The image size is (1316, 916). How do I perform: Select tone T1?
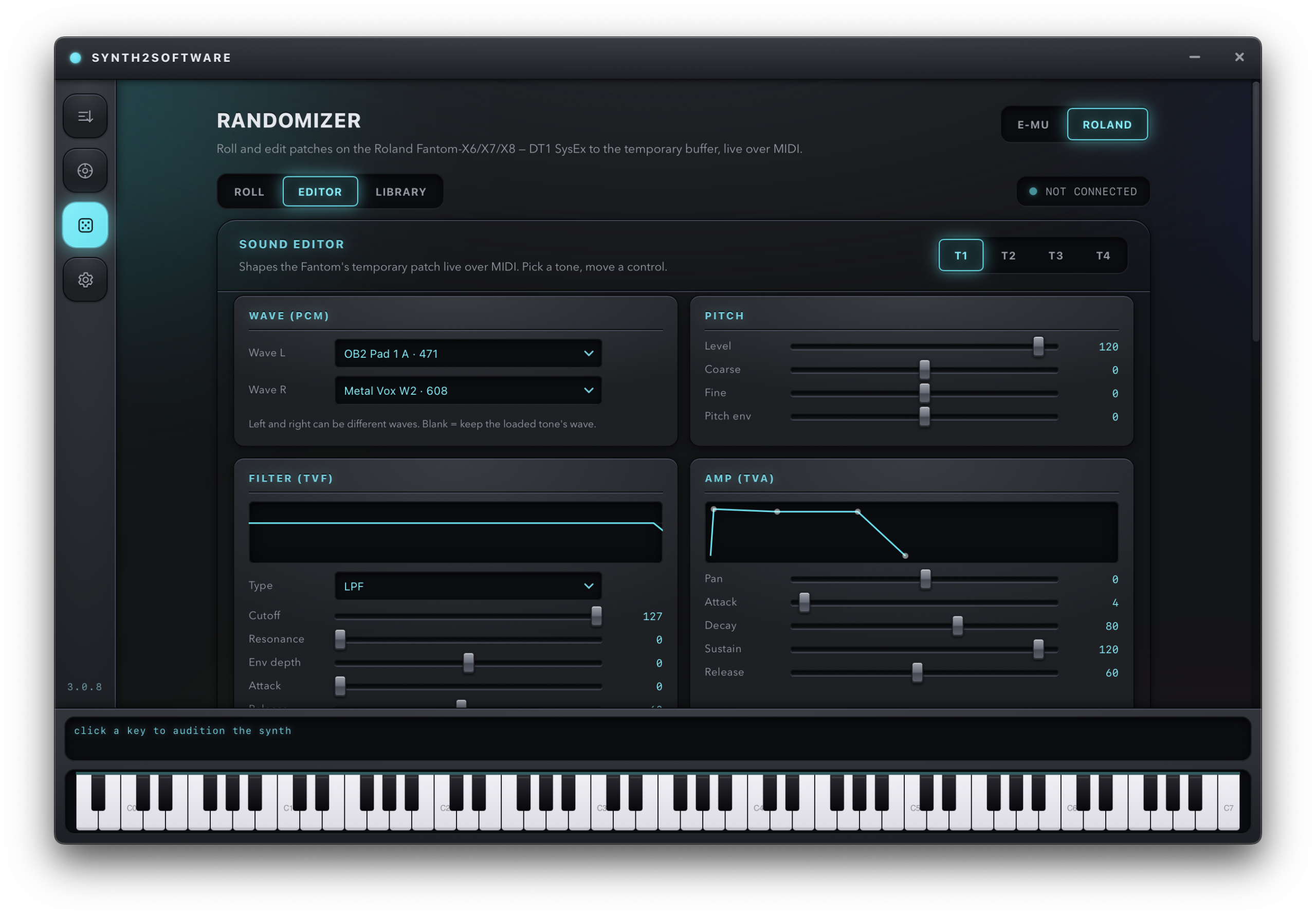(961, 255)
